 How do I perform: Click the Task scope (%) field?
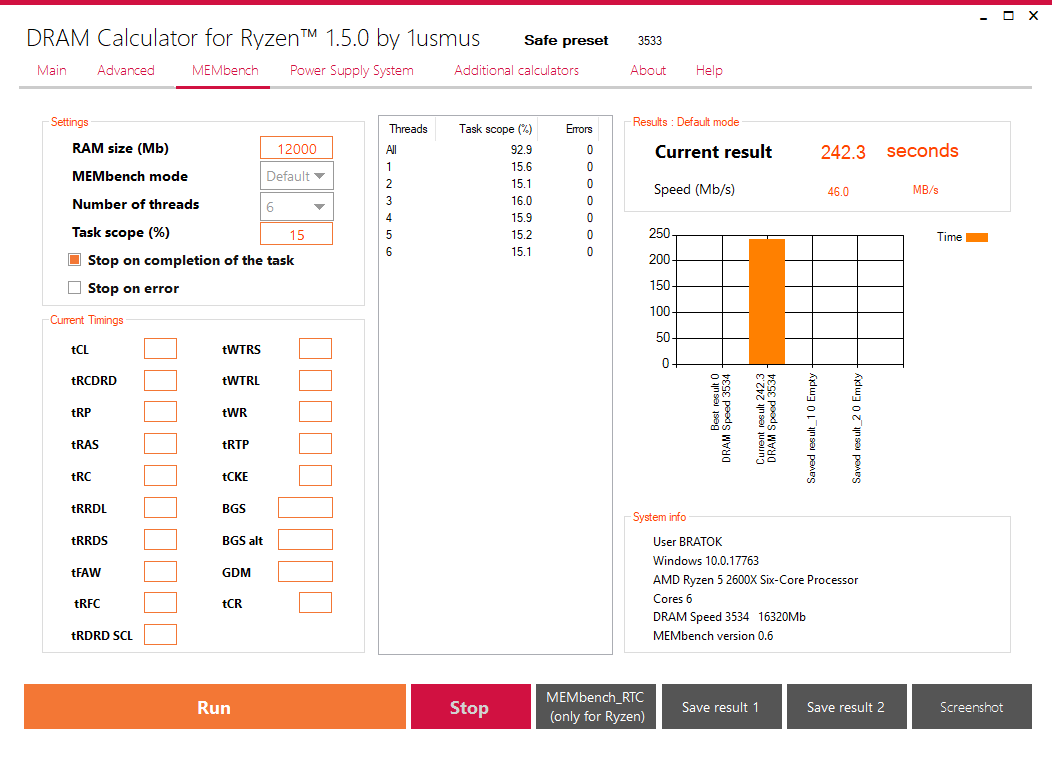click(x=297, y=234)
